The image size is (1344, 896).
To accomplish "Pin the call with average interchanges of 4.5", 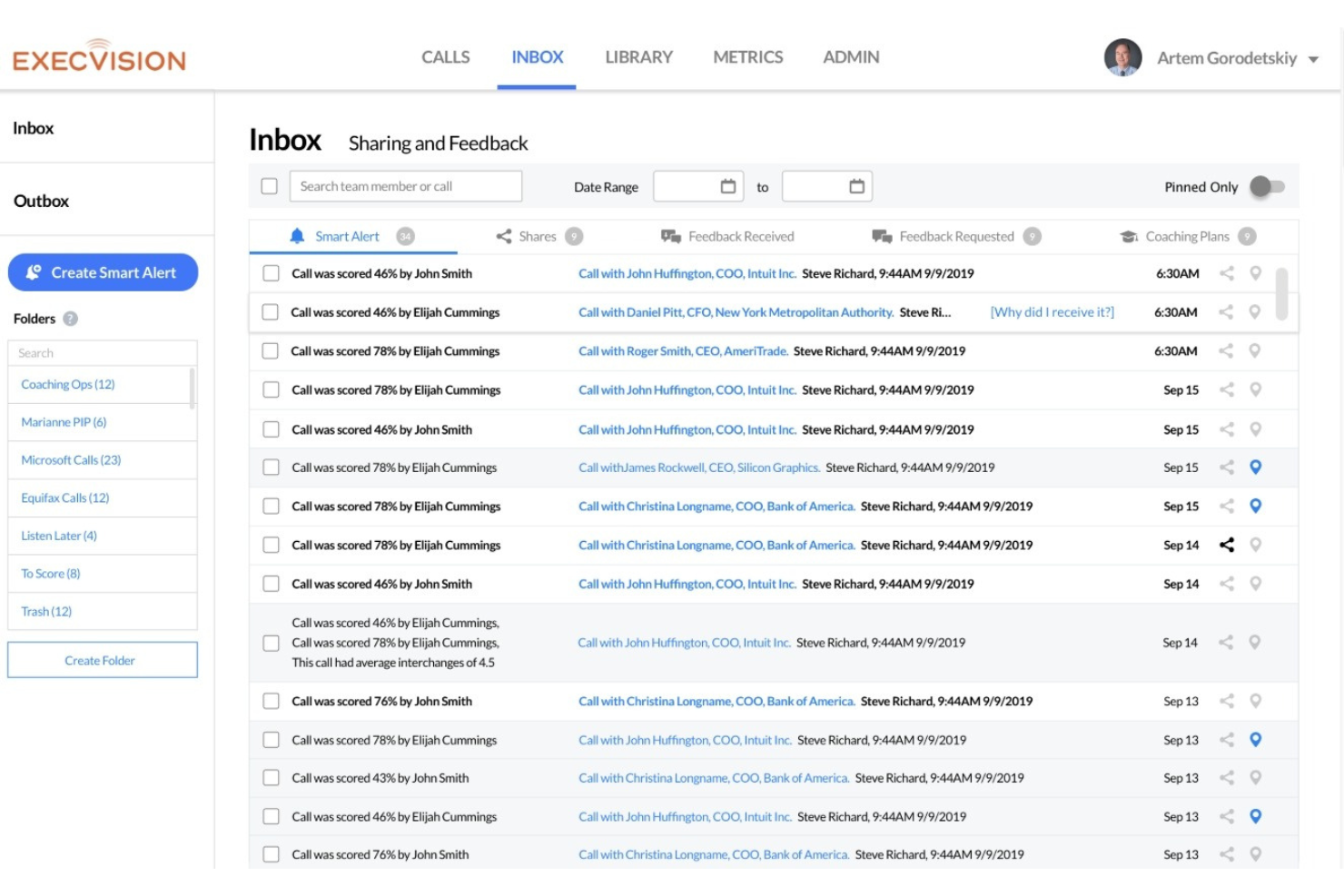I will tap(1254, 643).
